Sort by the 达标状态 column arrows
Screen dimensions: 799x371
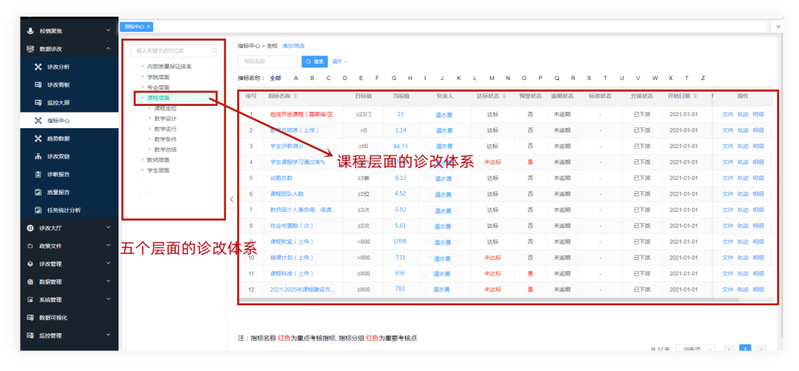click(x=504, y=96)
